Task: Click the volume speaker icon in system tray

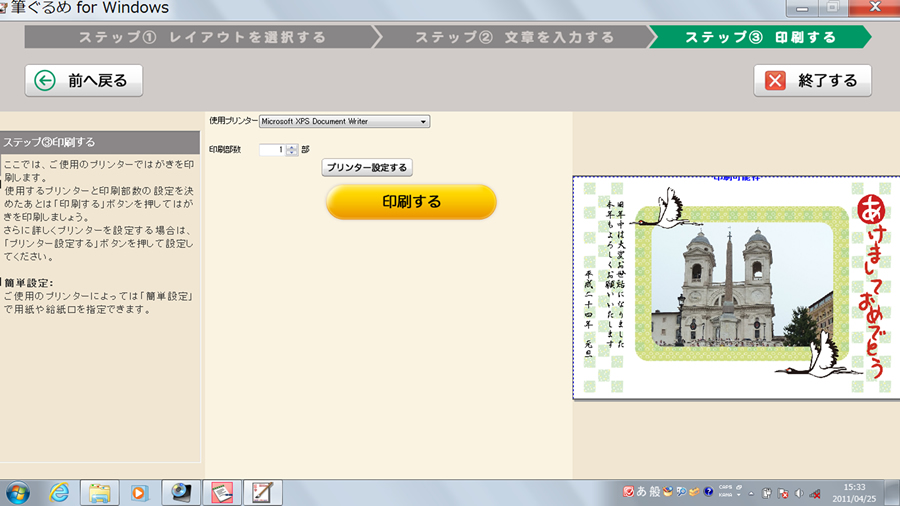Action: [797, 492]
